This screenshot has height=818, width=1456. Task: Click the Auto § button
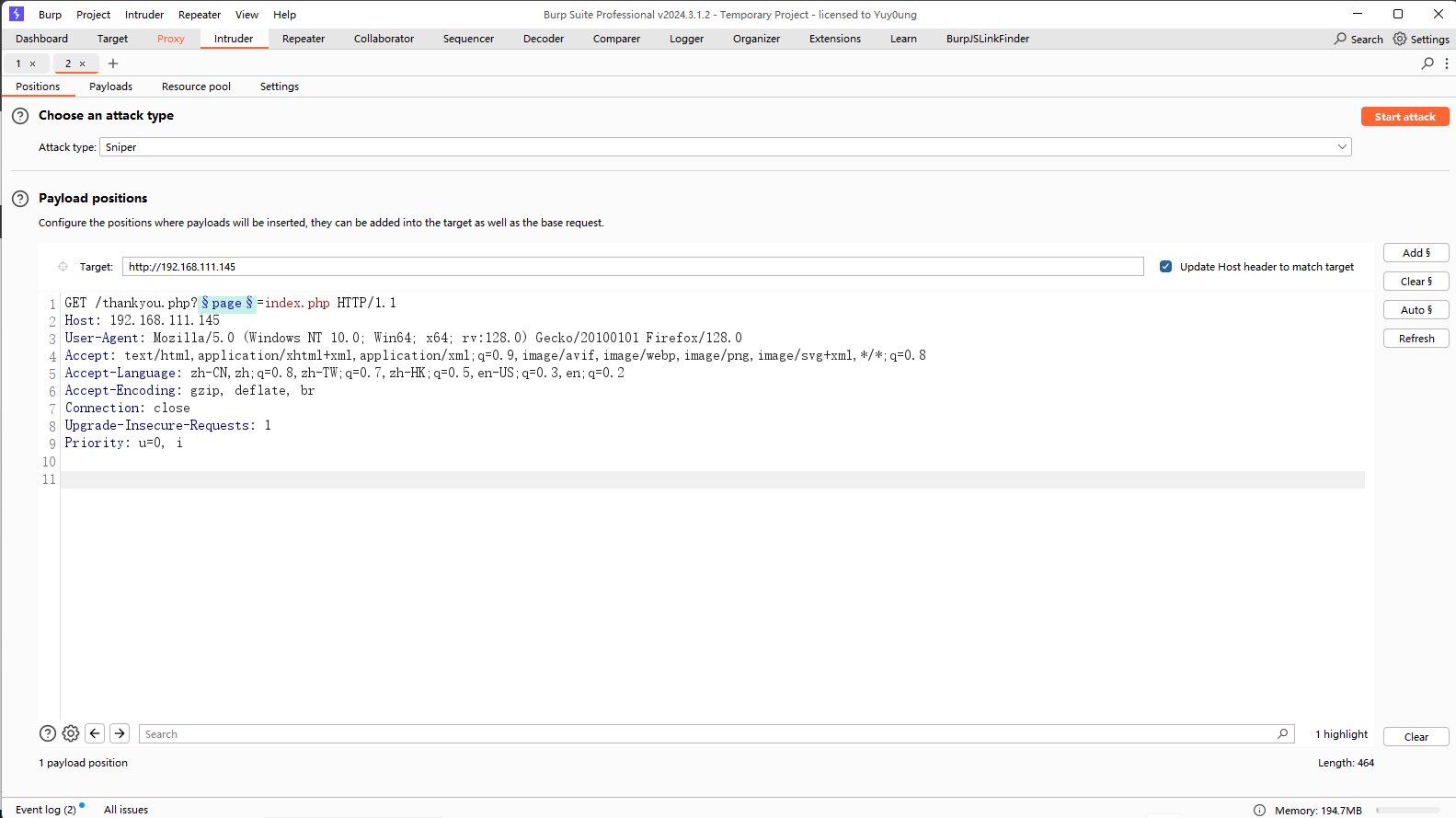pyautogui.click(x=1416, y=310)
